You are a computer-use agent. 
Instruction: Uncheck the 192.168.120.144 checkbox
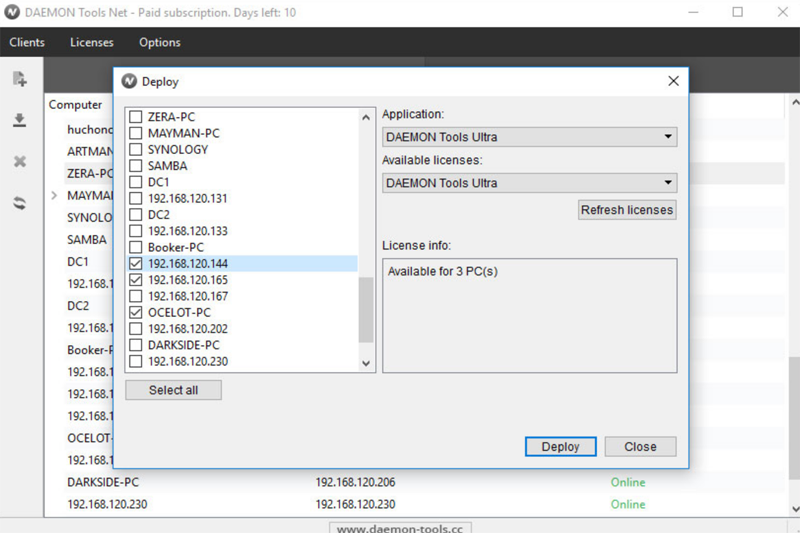[x=136, y=264]
